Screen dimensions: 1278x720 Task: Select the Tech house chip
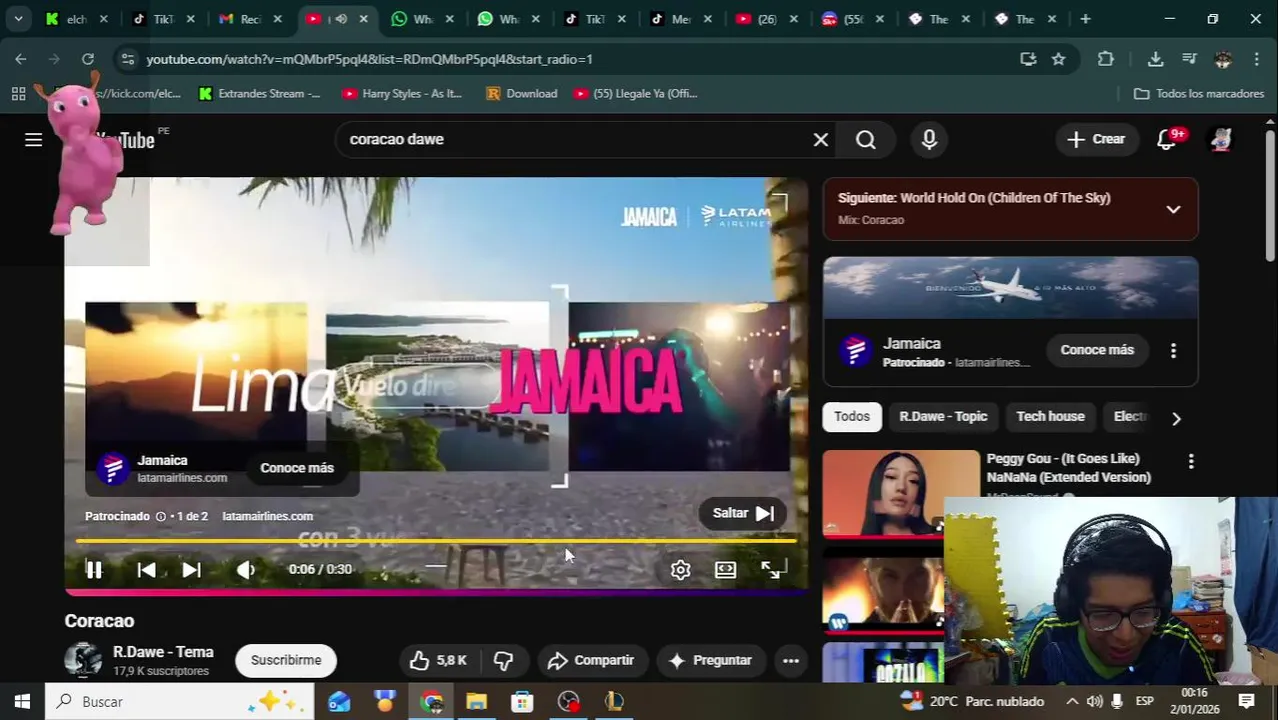[1050, 417]
